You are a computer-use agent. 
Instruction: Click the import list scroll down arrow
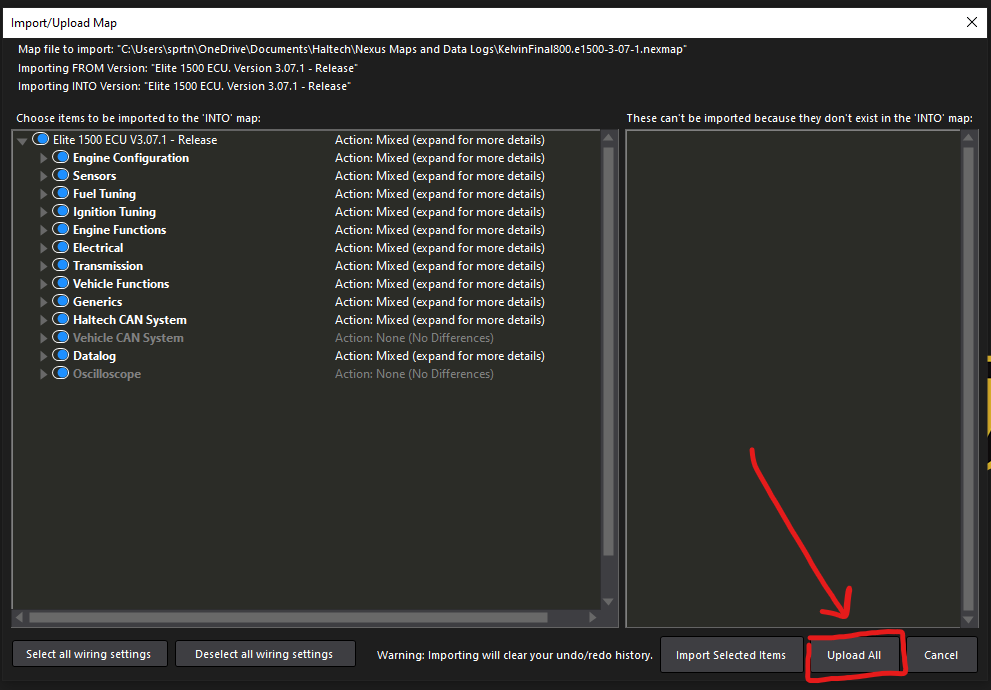609,602
